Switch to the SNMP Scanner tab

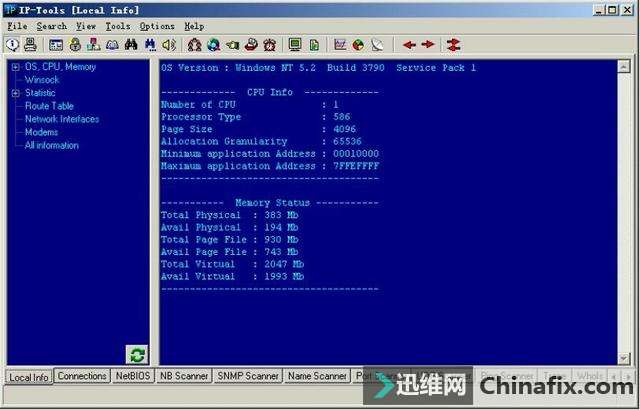[x=248, y=377]
